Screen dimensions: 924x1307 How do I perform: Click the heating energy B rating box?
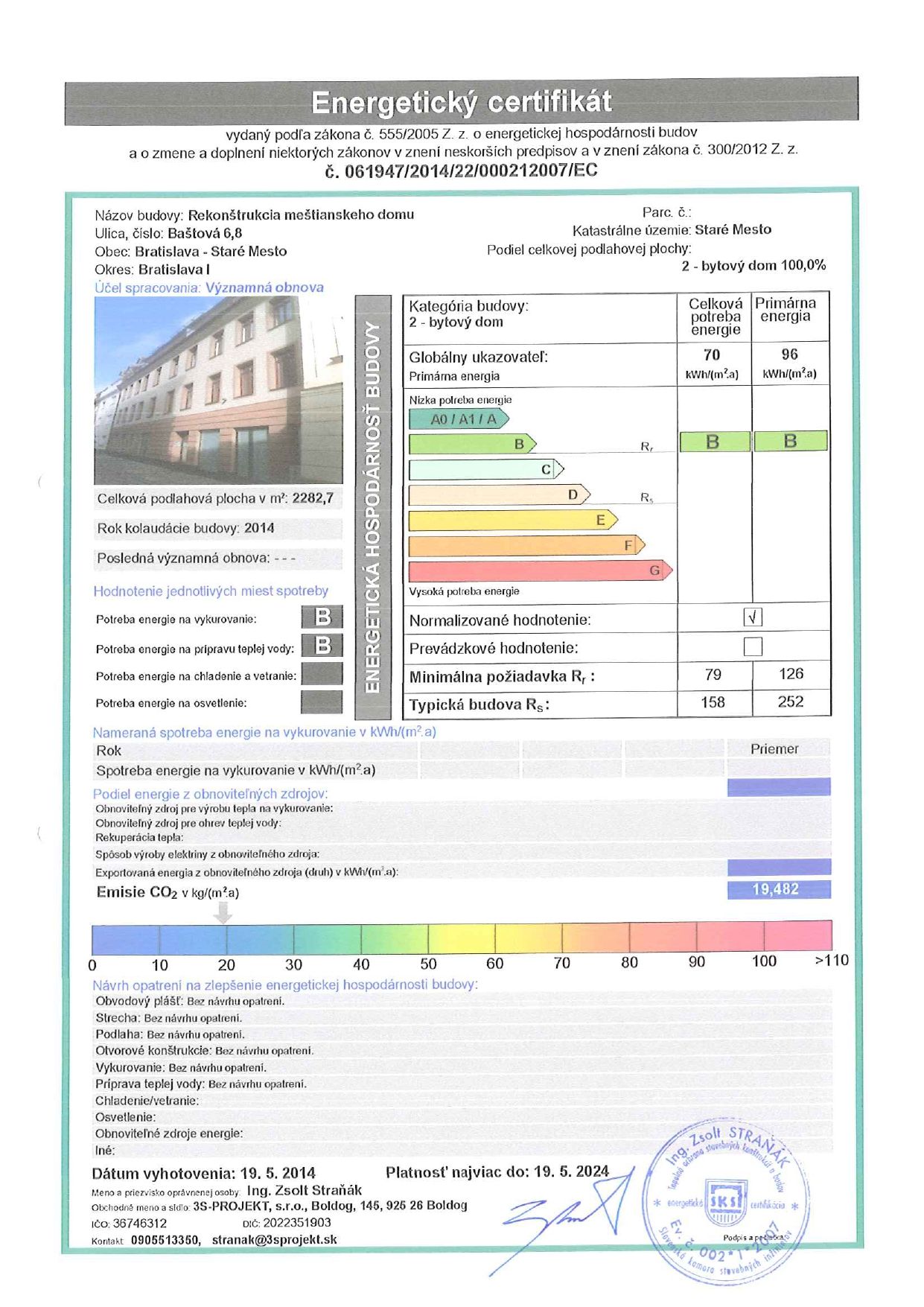[322, 617]
